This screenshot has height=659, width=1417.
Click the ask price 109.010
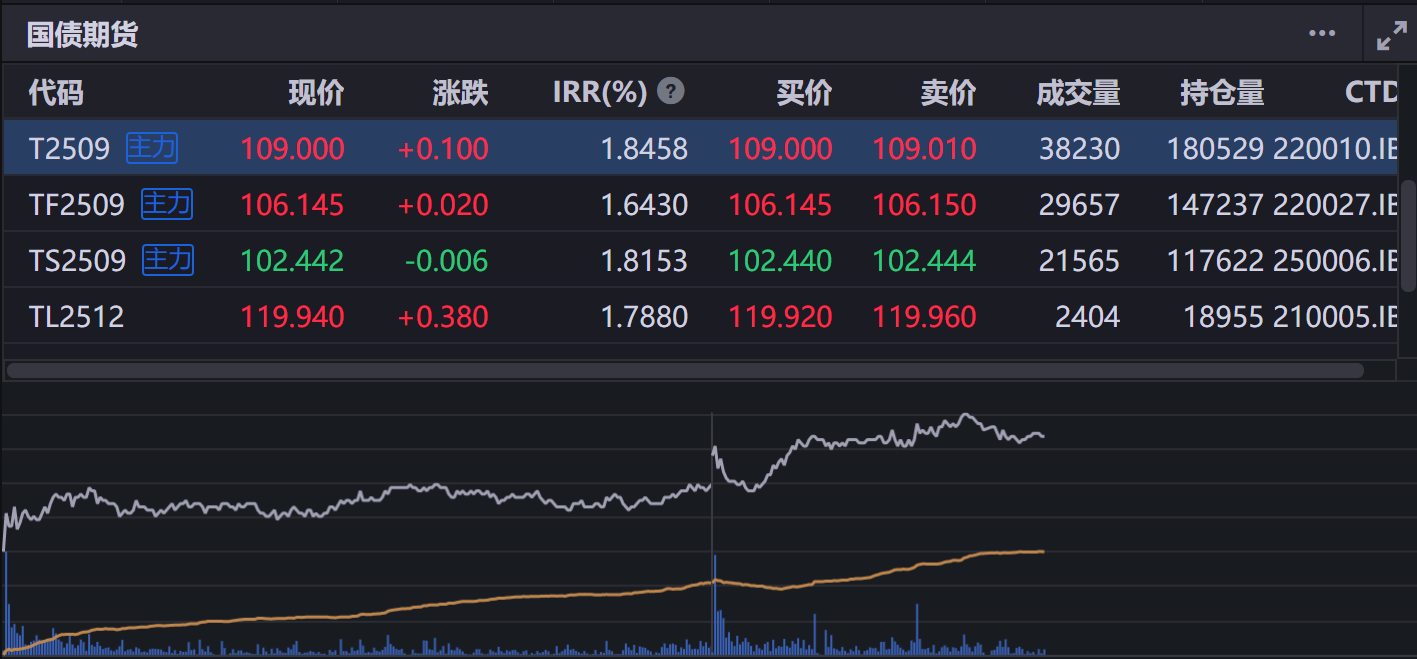(x=925, y=150)
